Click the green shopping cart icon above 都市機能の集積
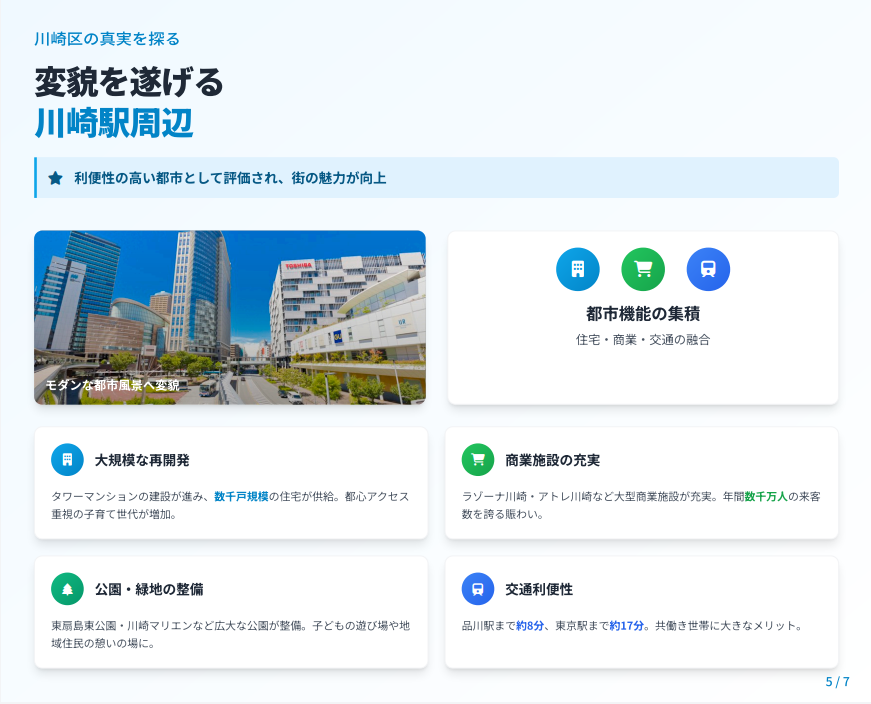The width and height of the screenshot is (871, 704). [643, 269]
